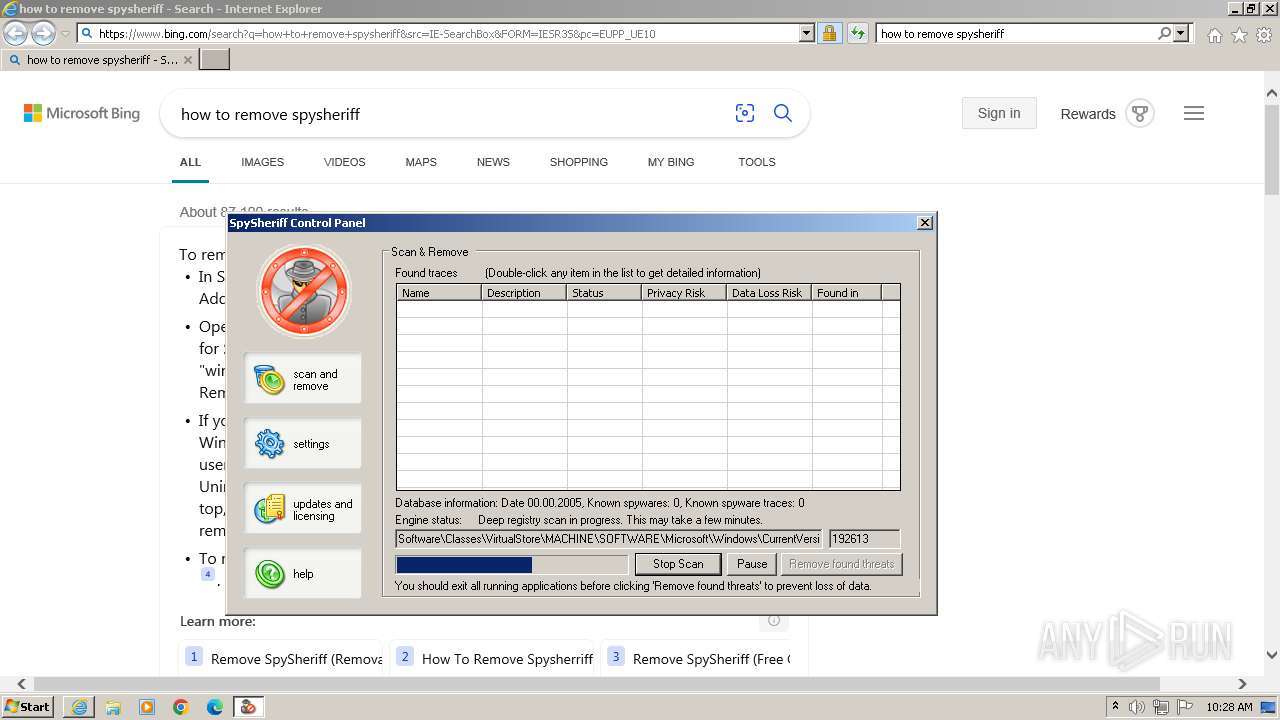The image size is (1280, 720).
Task: Open IE favorites star icon
Action: tap(1239, 35)
